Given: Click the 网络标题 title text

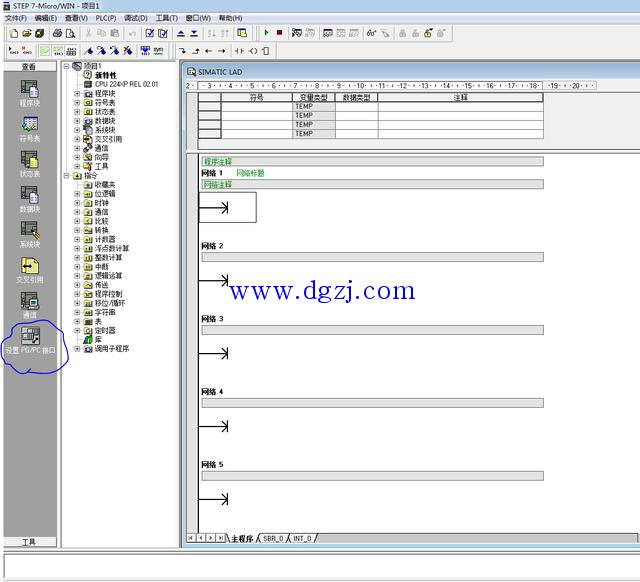Looking at the screenshot, I should (250, 173).
